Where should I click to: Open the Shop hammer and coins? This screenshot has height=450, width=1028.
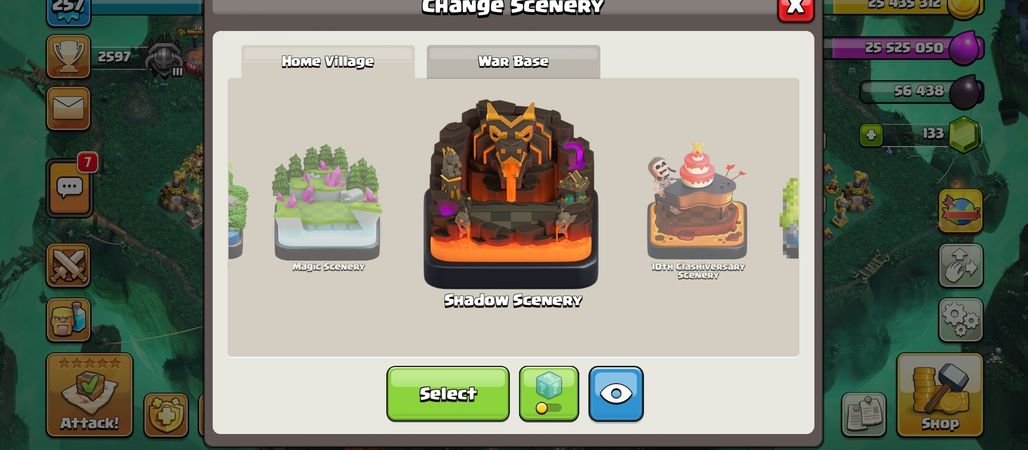point(939,395)
